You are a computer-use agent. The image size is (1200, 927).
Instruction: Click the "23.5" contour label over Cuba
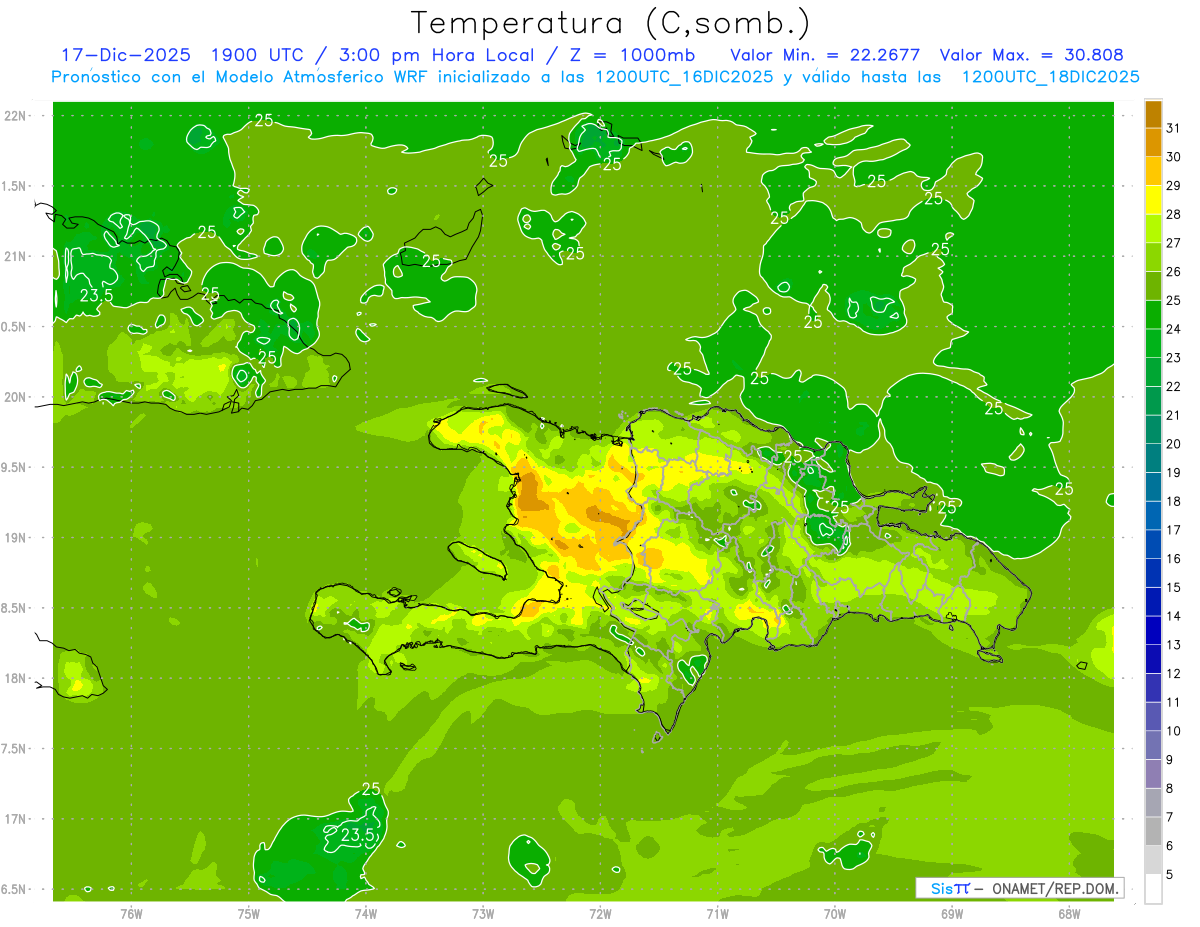(x=96, y=296)
